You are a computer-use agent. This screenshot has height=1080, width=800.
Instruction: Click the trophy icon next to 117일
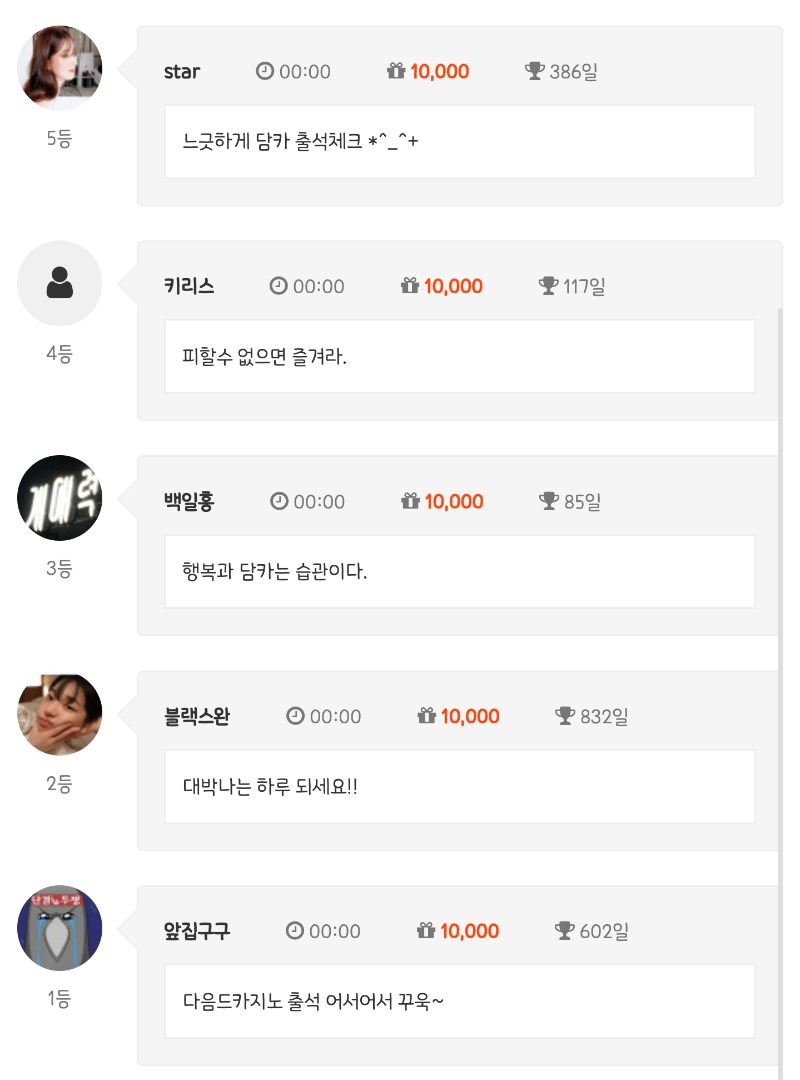[548, 286]
